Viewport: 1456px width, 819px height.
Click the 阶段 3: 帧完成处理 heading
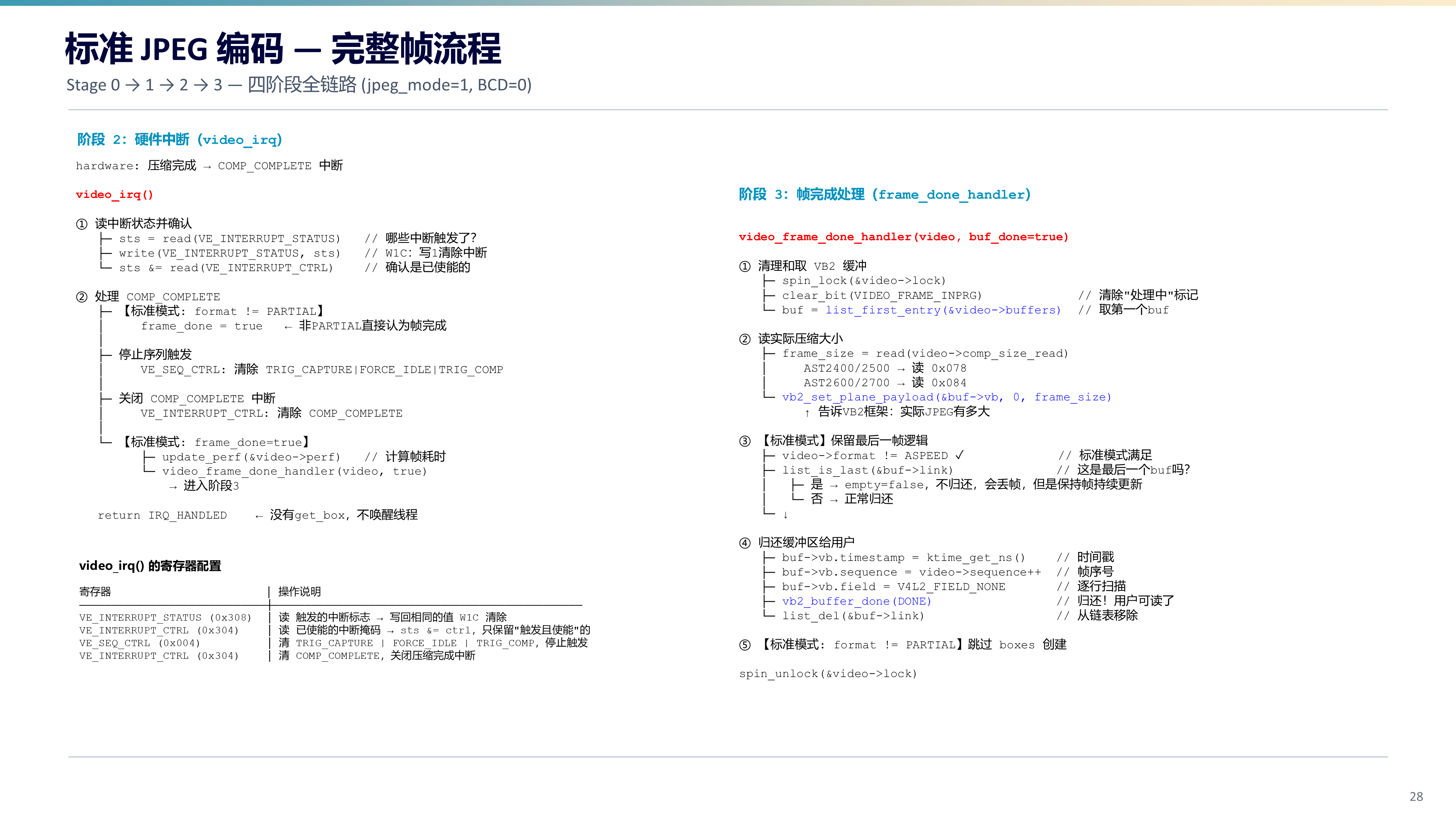(885, 194)
